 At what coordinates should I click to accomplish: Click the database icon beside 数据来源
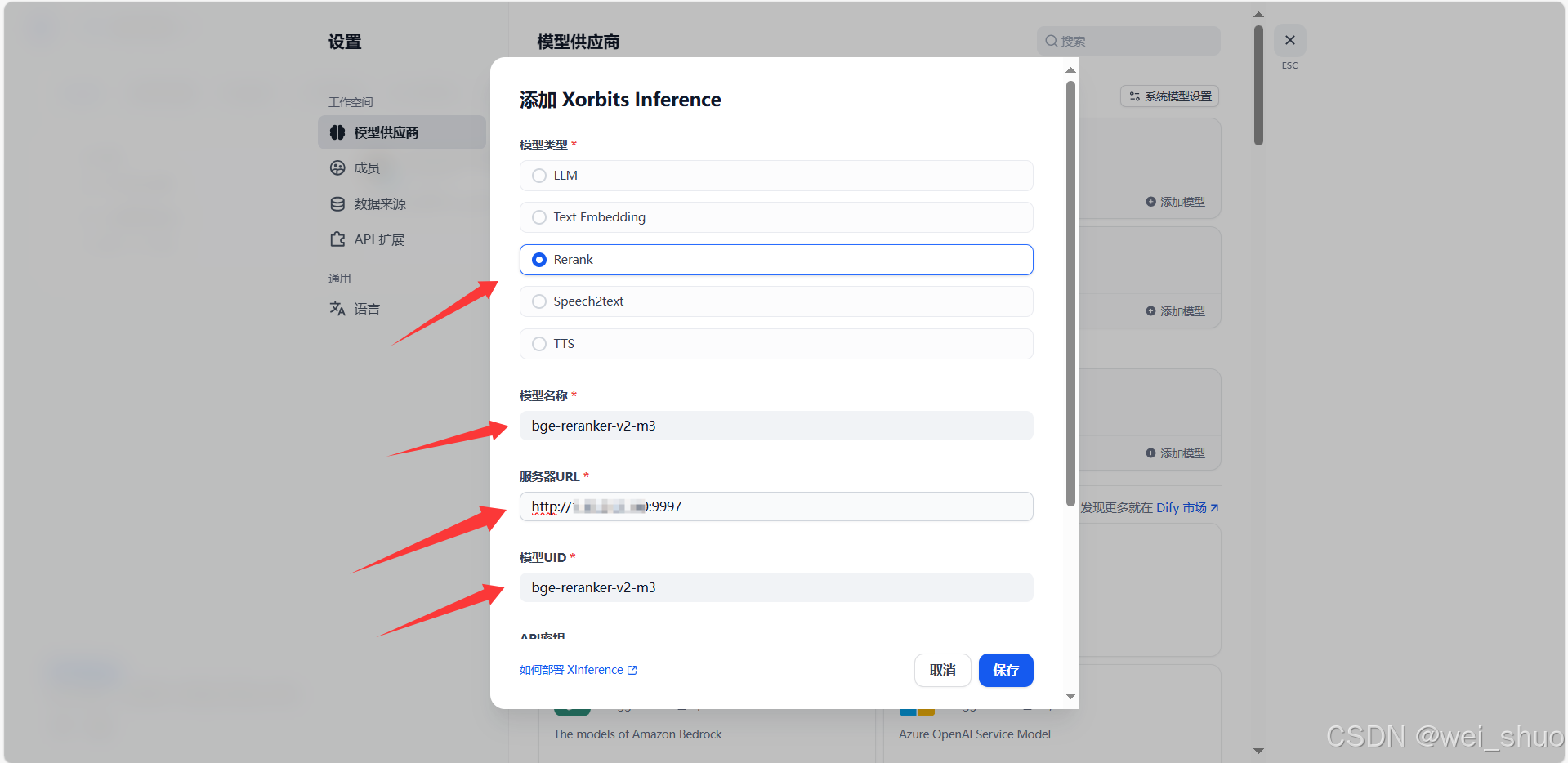point(337,204)
